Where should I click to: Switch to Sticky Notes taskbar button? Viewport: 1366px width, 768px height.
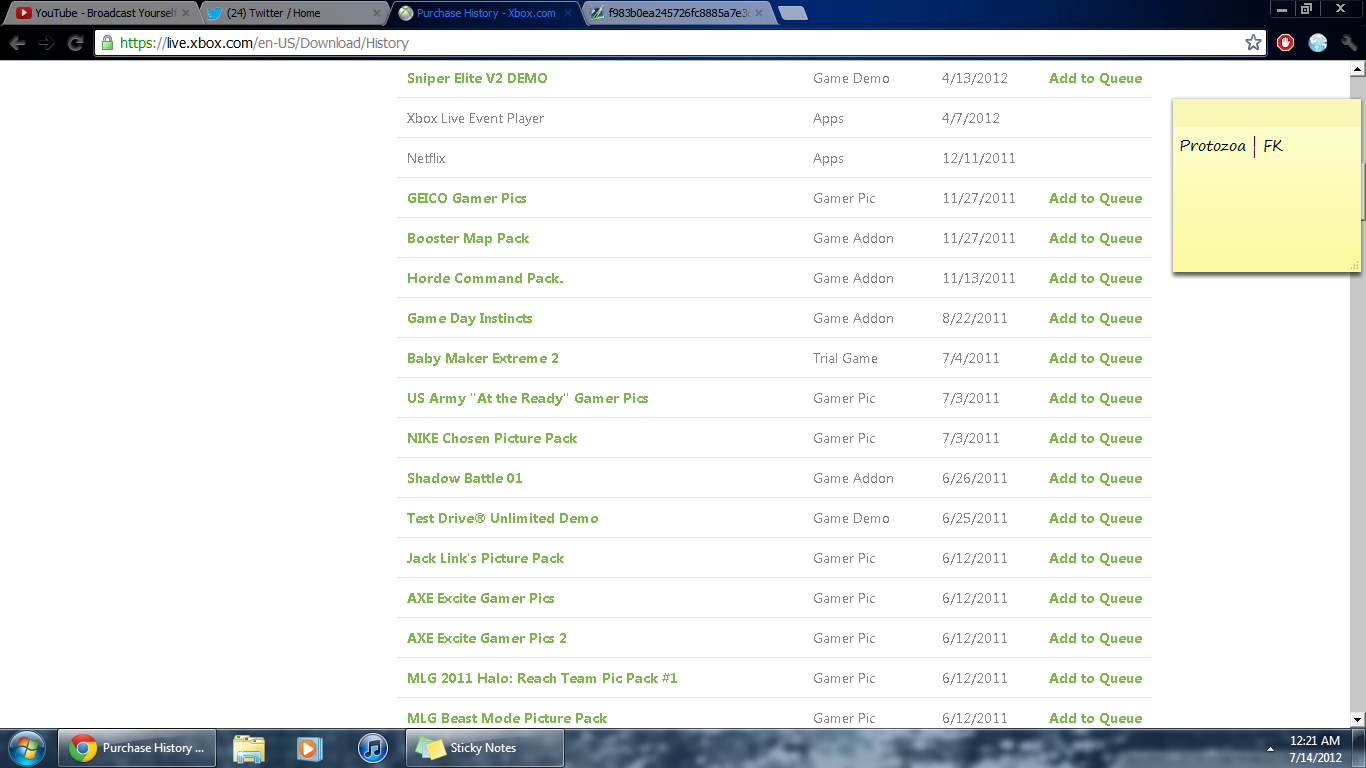click(x=484, y=748)
